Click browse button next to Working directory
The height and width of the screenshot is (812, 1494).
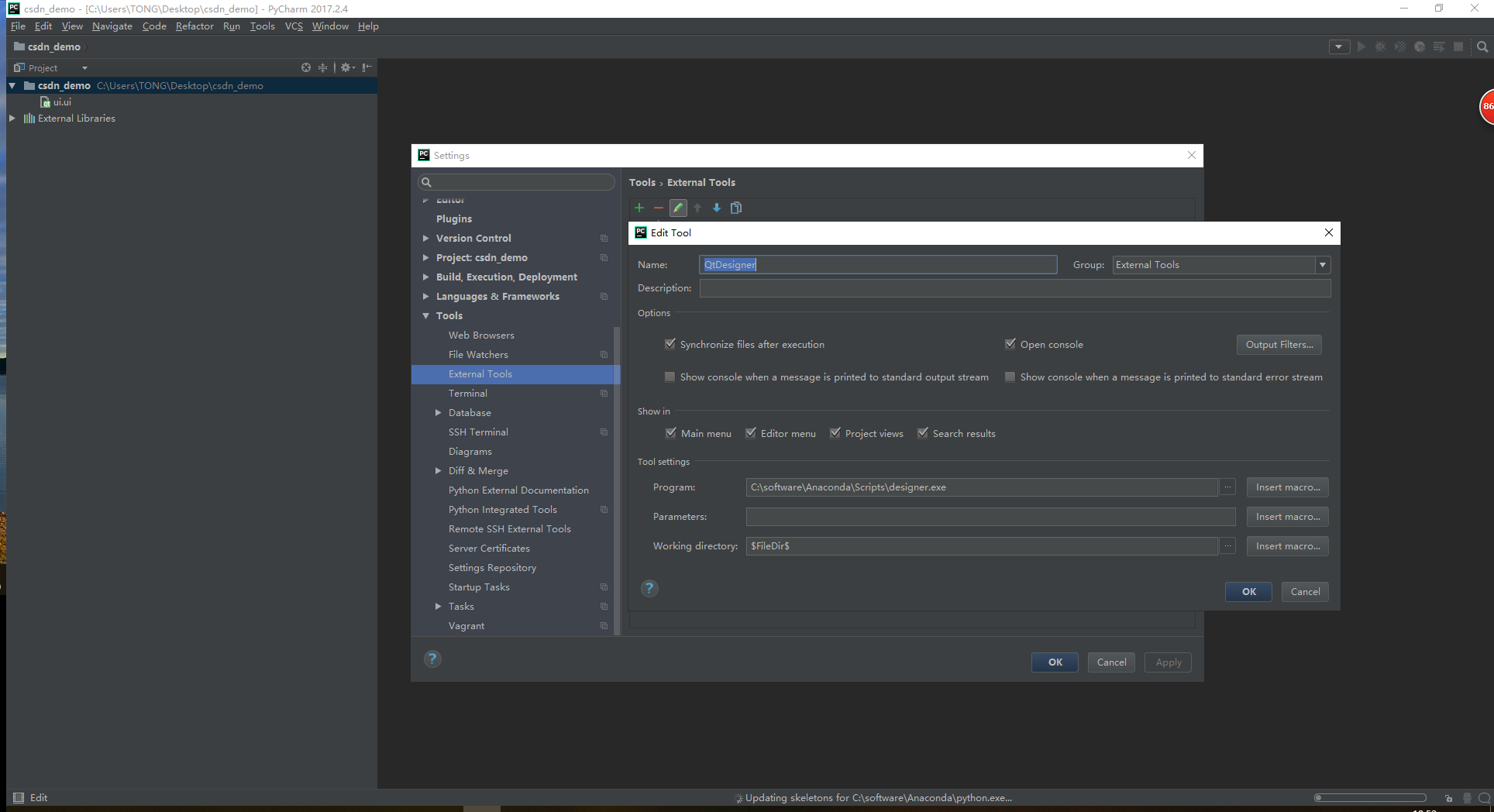(x=1227, y=546)
